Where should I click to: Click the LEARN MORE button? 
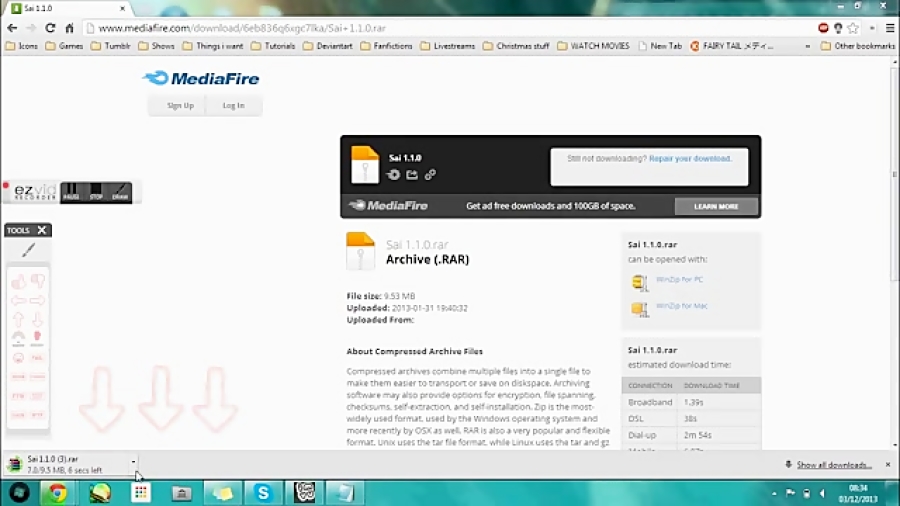point(716,207)
